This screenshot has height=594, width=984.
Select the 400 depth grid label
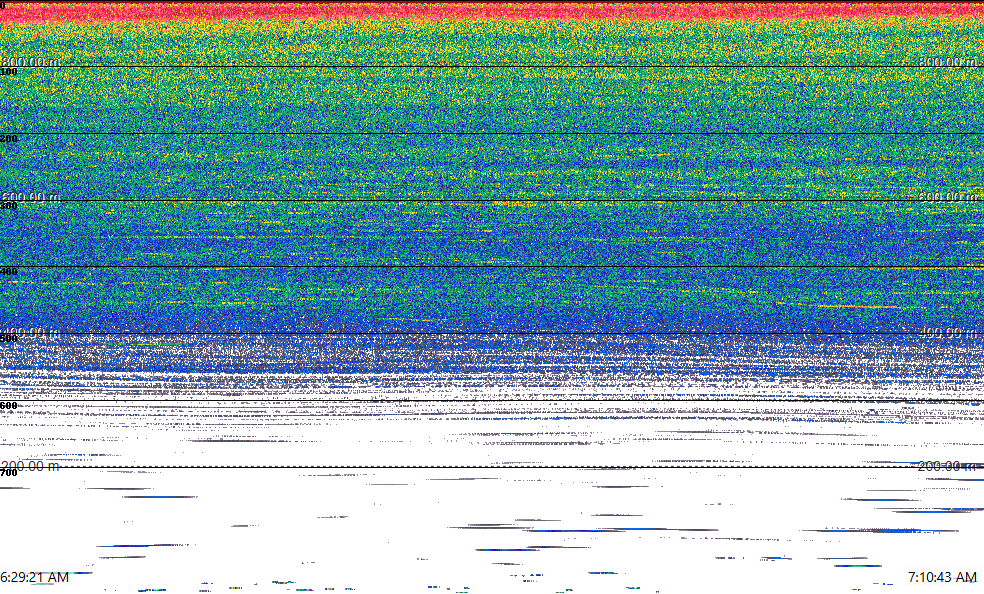tap(9, 272)
